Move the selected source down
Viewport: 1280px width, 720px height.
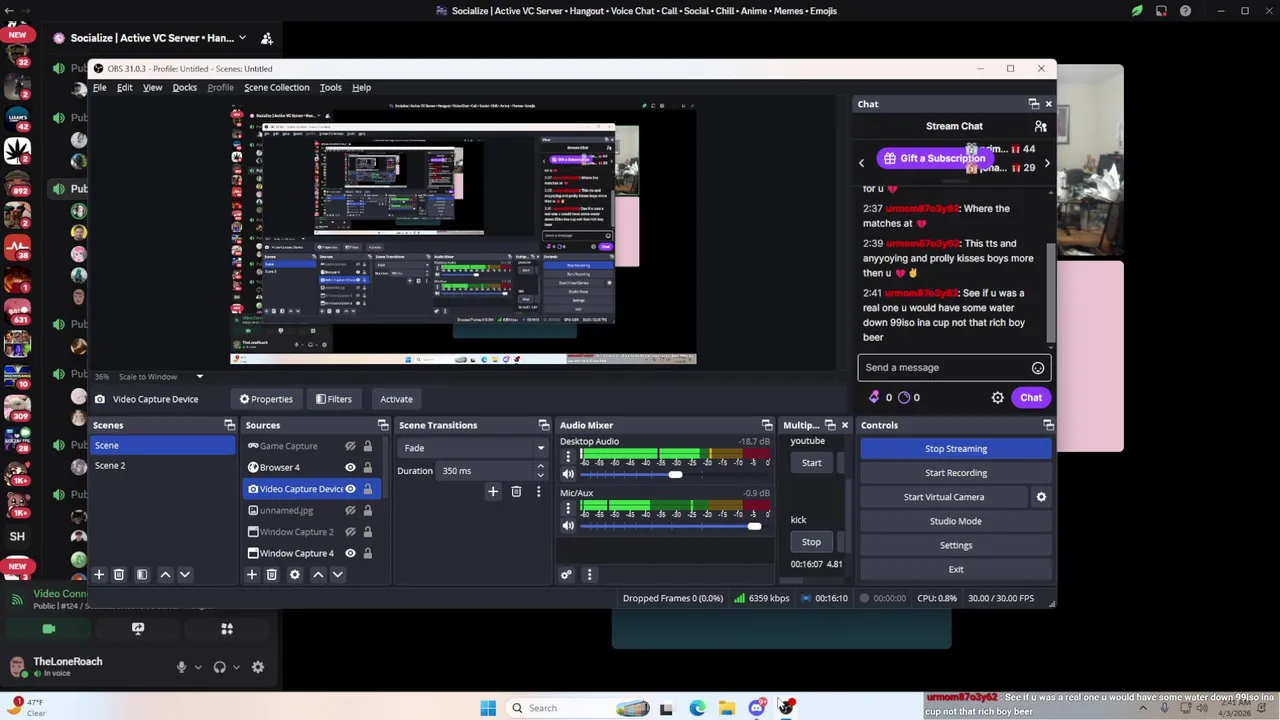click(337, 575)
